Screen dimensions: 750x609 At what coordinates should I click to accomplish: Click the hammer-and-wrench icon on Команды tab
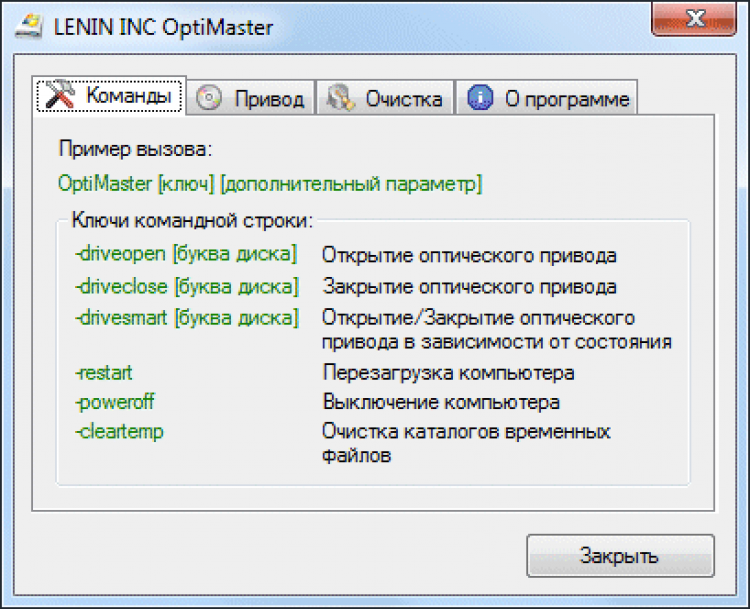click(60, 94)
